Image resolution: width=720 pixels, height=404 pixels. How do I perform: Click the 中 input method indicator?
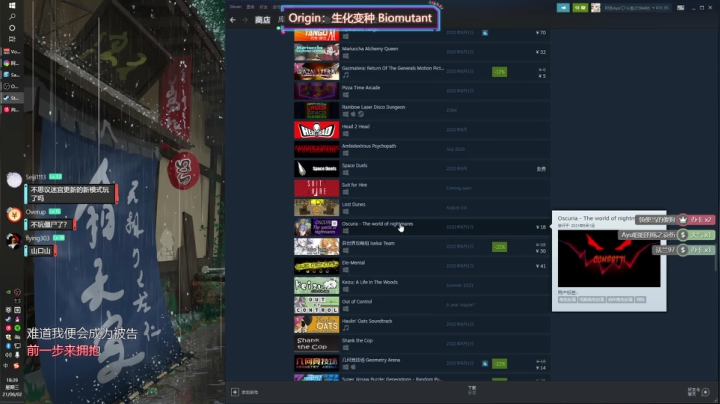click(6, 365)
